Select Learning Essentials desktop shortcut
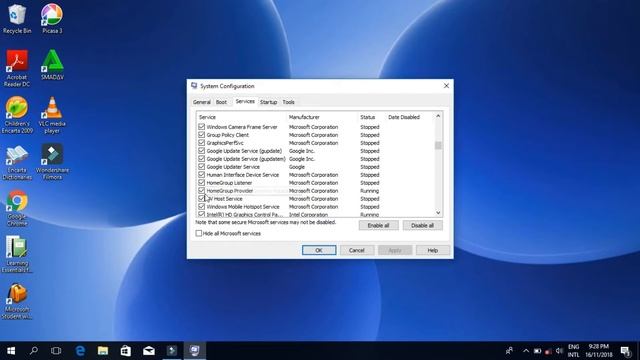This screenshot has height=360, width=640. coord(17,255)
